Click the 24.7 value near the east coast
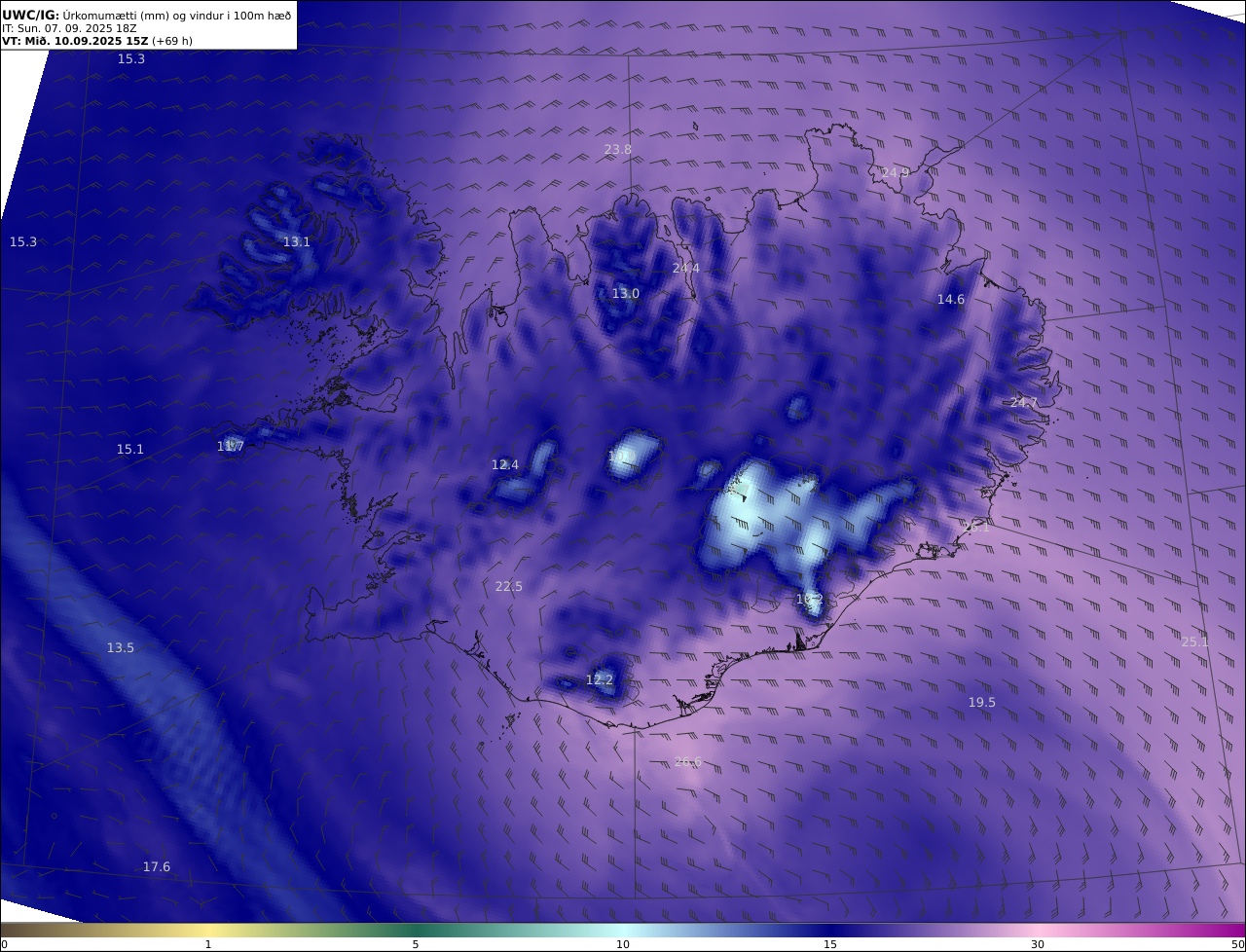The height and width of the screenshot is (952, 1246). pos(1024,402)
